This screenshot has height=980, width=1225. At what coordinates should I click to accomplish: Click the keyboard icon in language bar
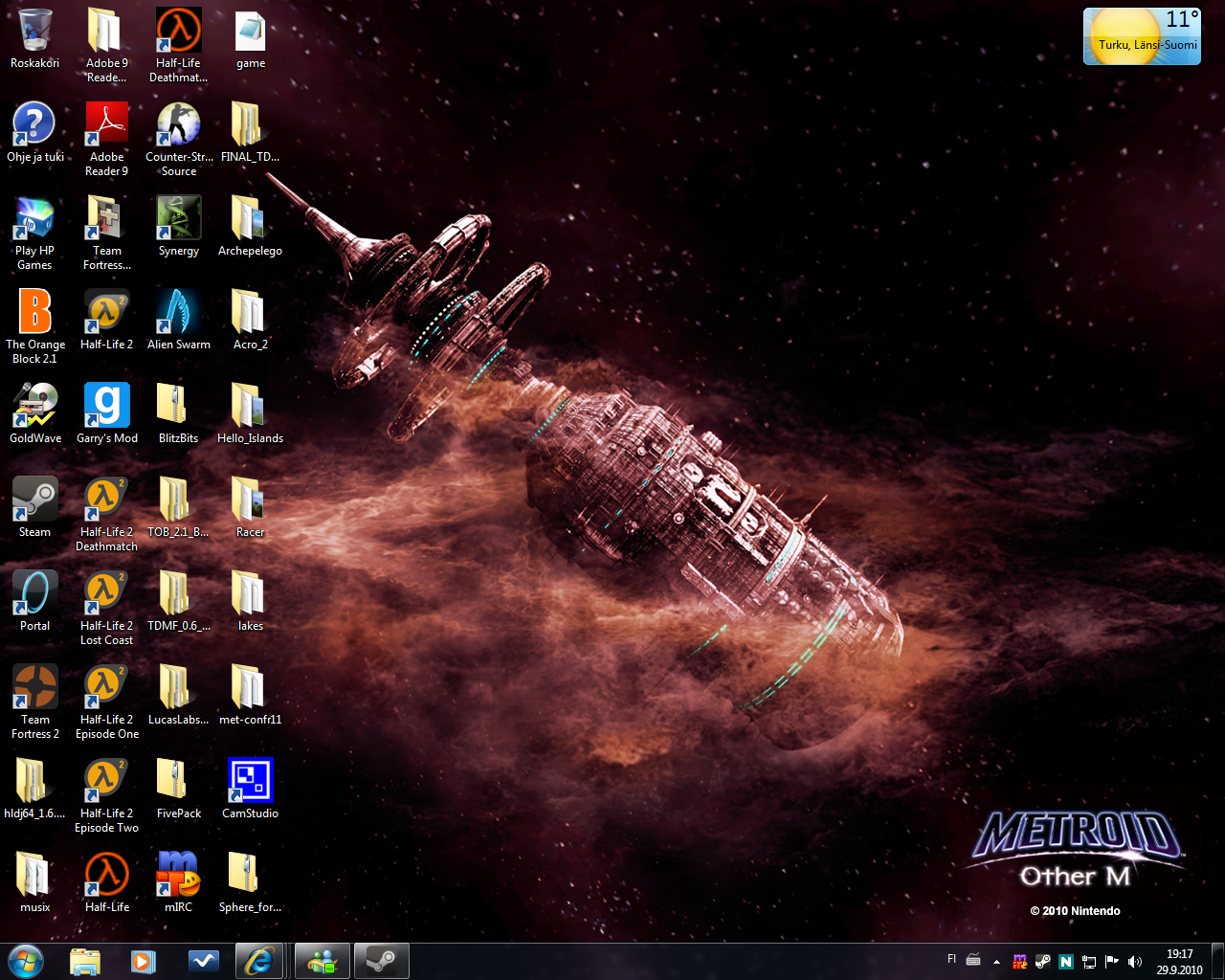tap(973, 960)
